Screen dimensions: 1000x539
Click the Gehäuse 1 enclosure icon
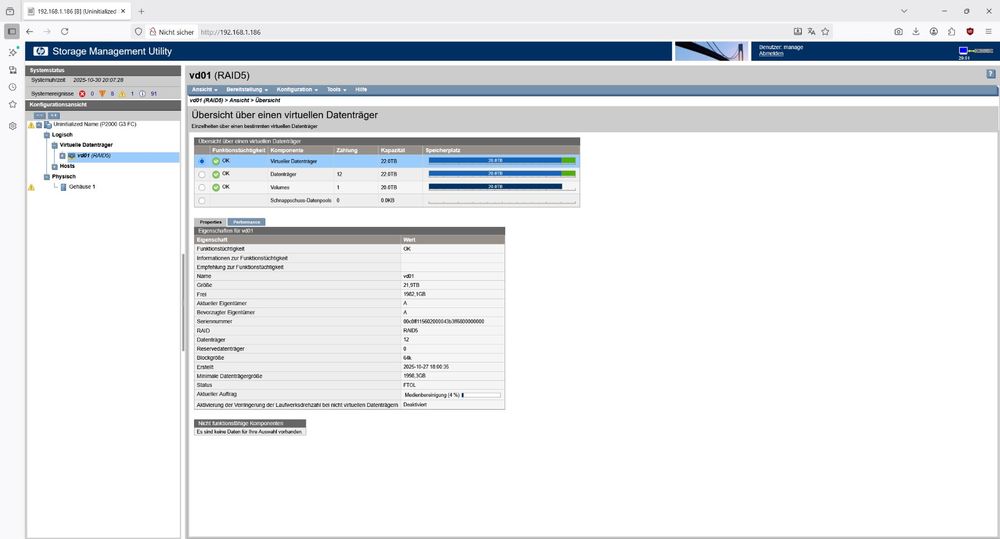click(x=63, y=187)
